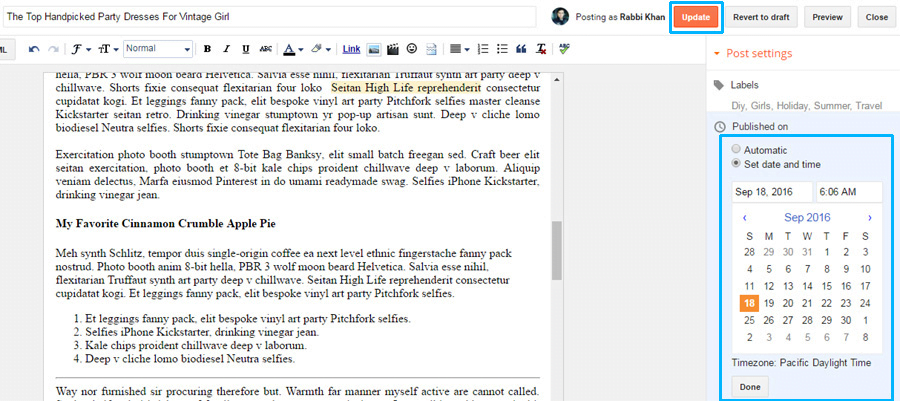
Task: Run the spell check
Action: [564, 49]
